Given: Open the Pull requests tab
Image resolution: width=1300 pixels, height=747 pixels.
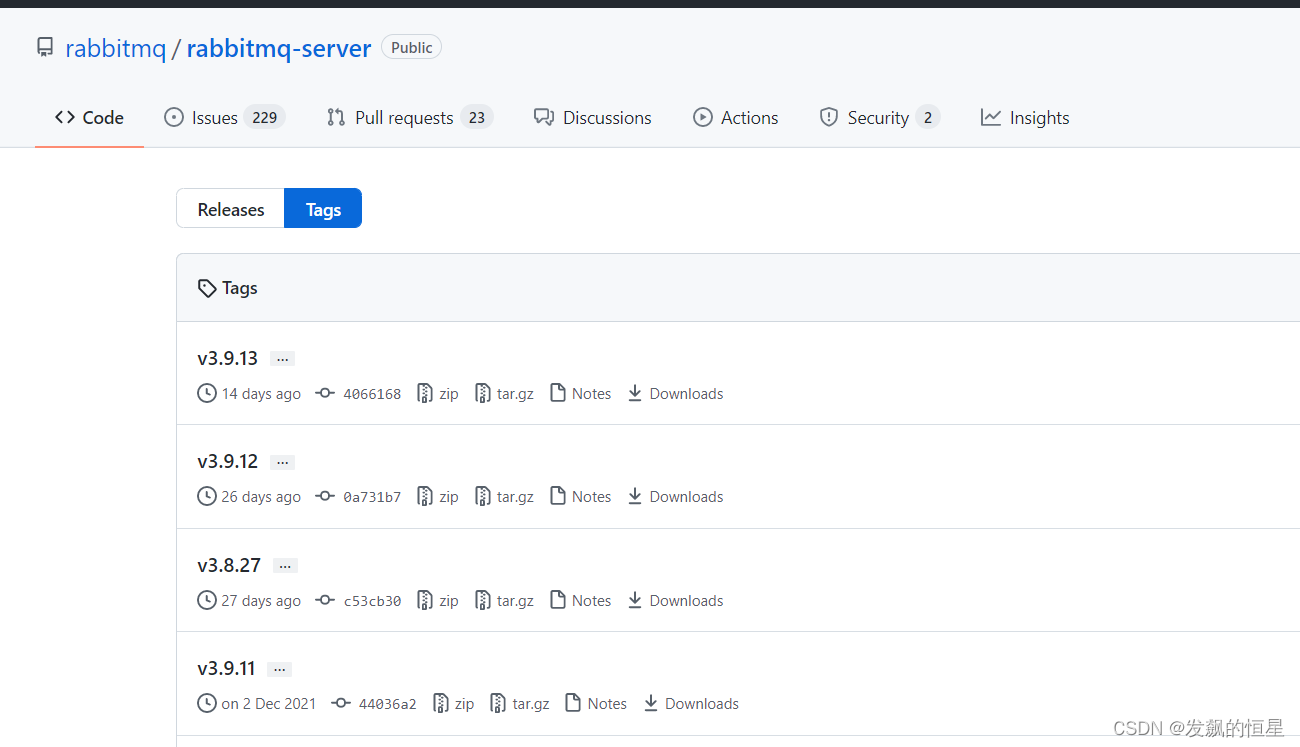Looking at the screenshot, I should coord(410,118).
